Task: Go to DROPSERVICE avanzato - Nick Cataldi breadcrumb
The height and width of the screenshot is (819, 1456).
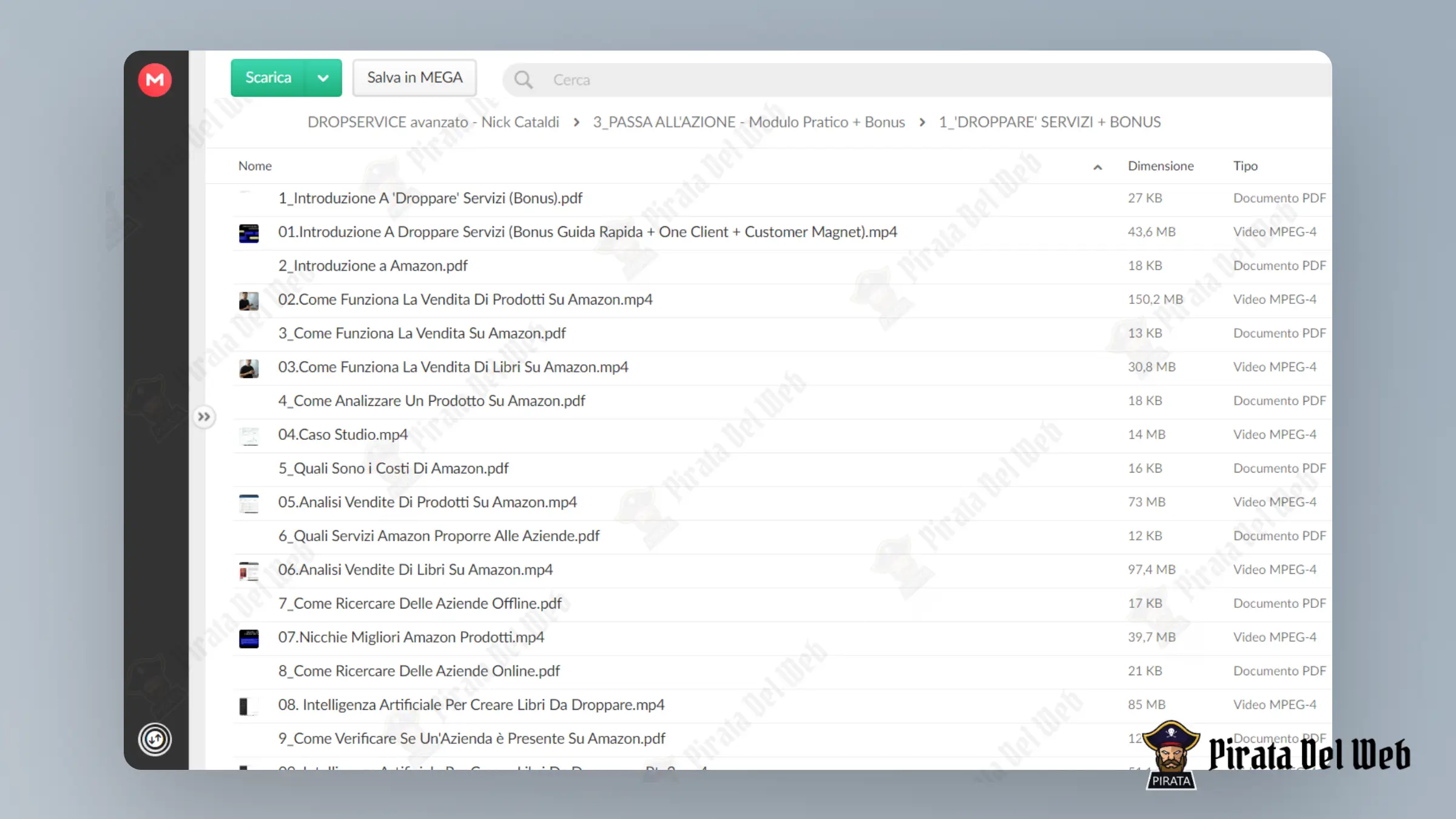Action: coord(433,122)
